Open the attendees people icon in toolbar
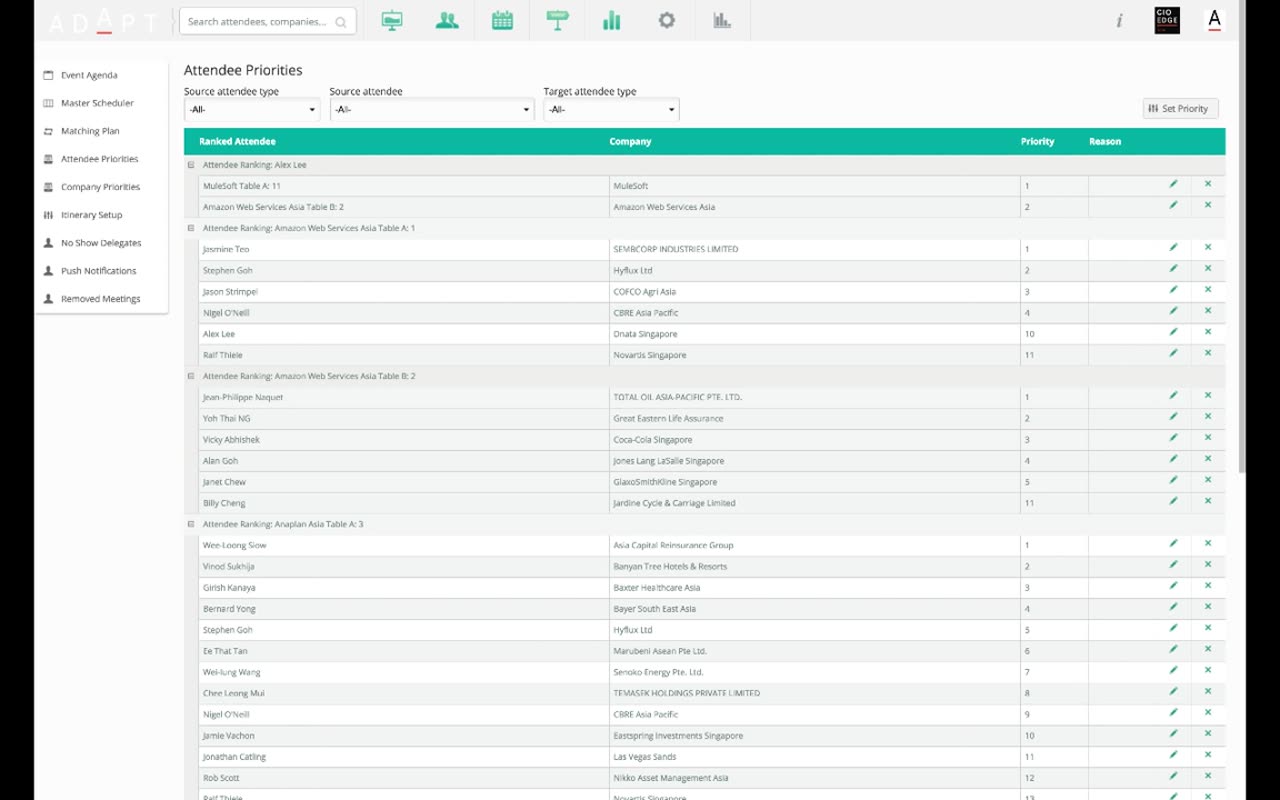Image resolution: width=1280 pixels, height=800 pixels. pyautogui.click(x=447, y=20)
